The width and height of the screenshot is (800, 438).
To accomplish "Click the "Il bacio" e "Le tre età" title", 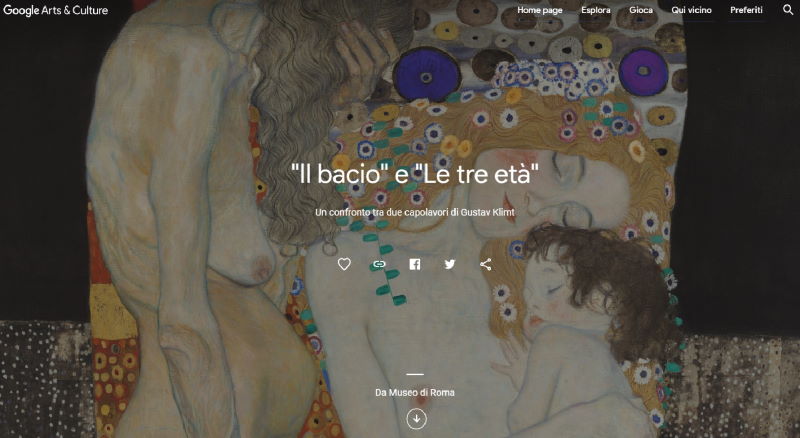I will tap(415, 174).
